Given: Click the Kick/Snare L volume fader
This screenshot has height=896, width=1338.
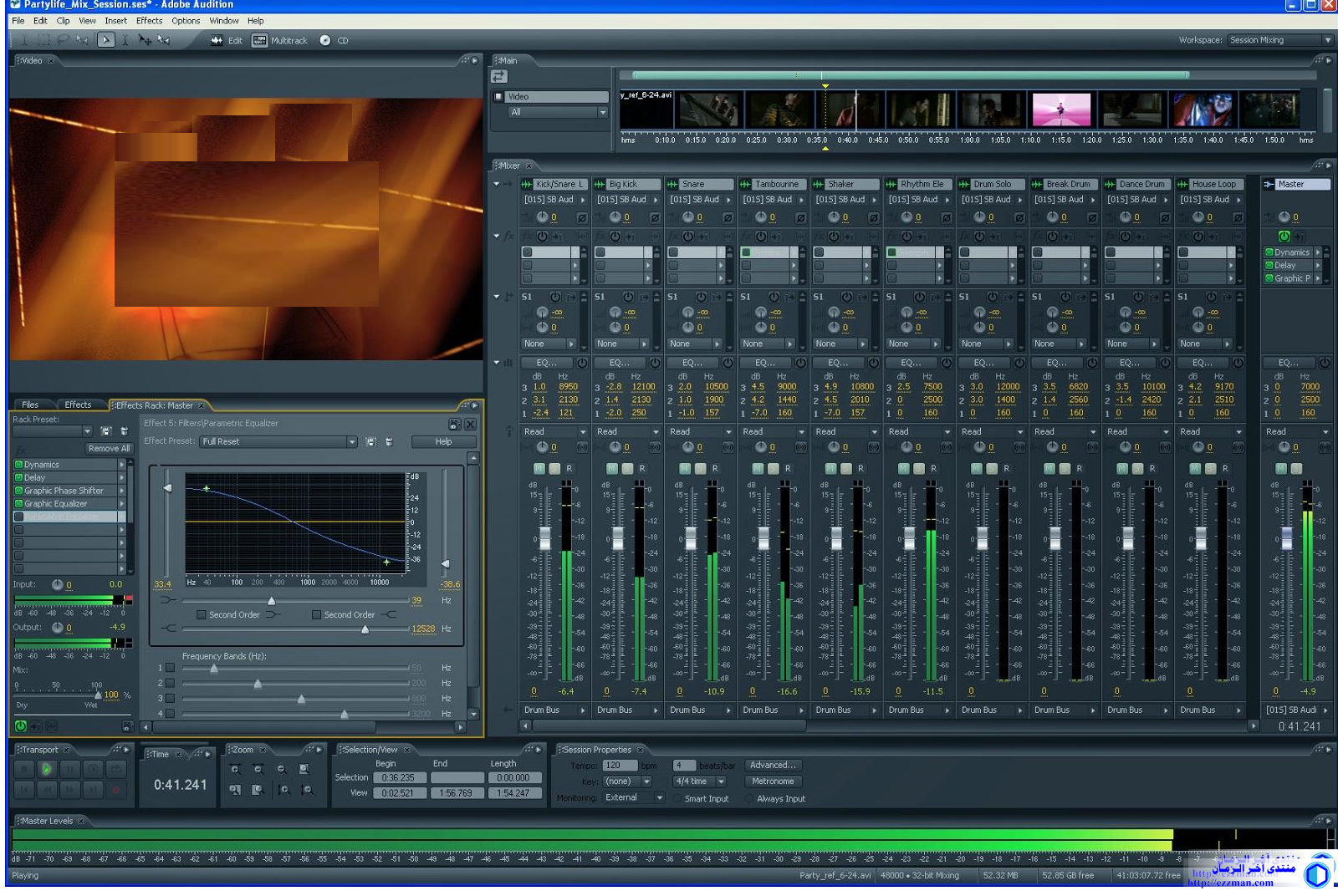Looking at the screenshot, I should tap(545, 538).
